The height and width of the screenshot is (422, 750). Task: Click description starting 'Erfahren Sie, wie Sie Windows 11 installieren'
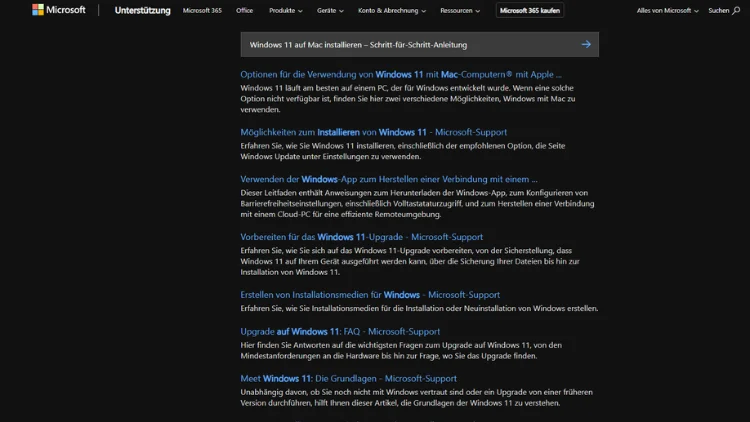coord(403,151)
